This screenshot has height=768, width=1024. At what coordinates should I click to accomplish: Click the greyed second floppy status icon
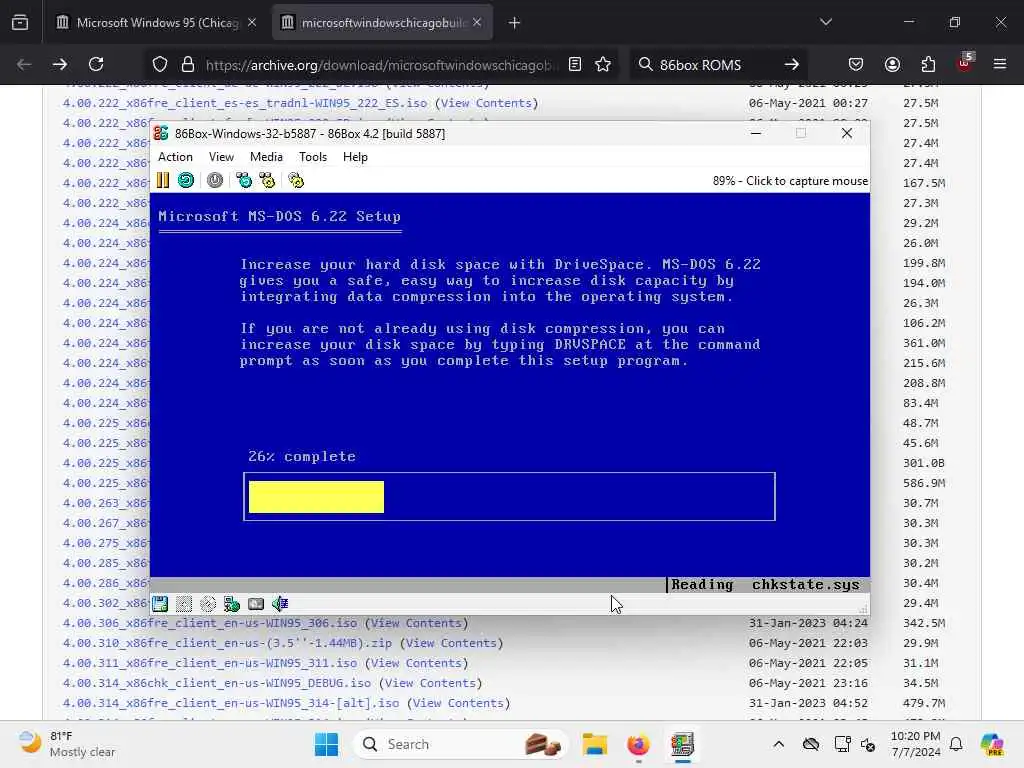point(184,603)
